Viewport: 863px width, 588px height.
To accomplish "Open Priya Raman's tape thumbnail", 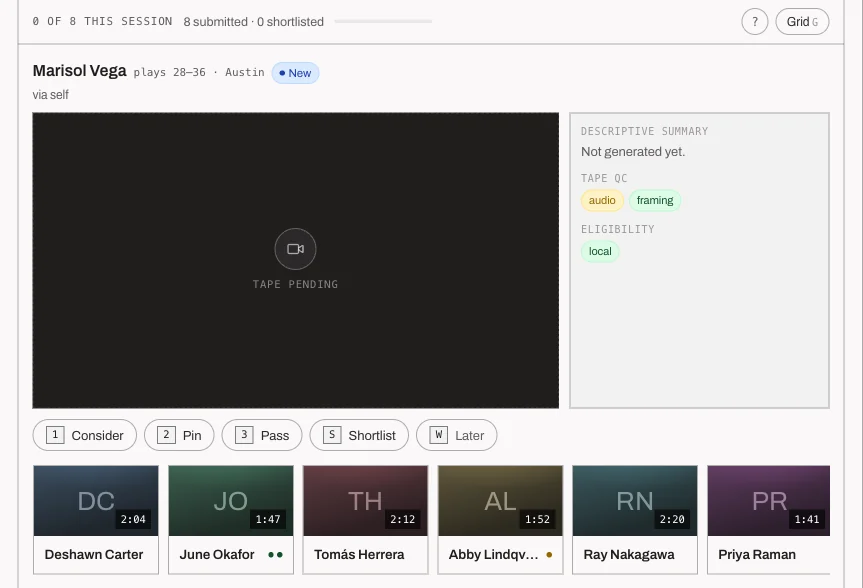I will (769, 500).
